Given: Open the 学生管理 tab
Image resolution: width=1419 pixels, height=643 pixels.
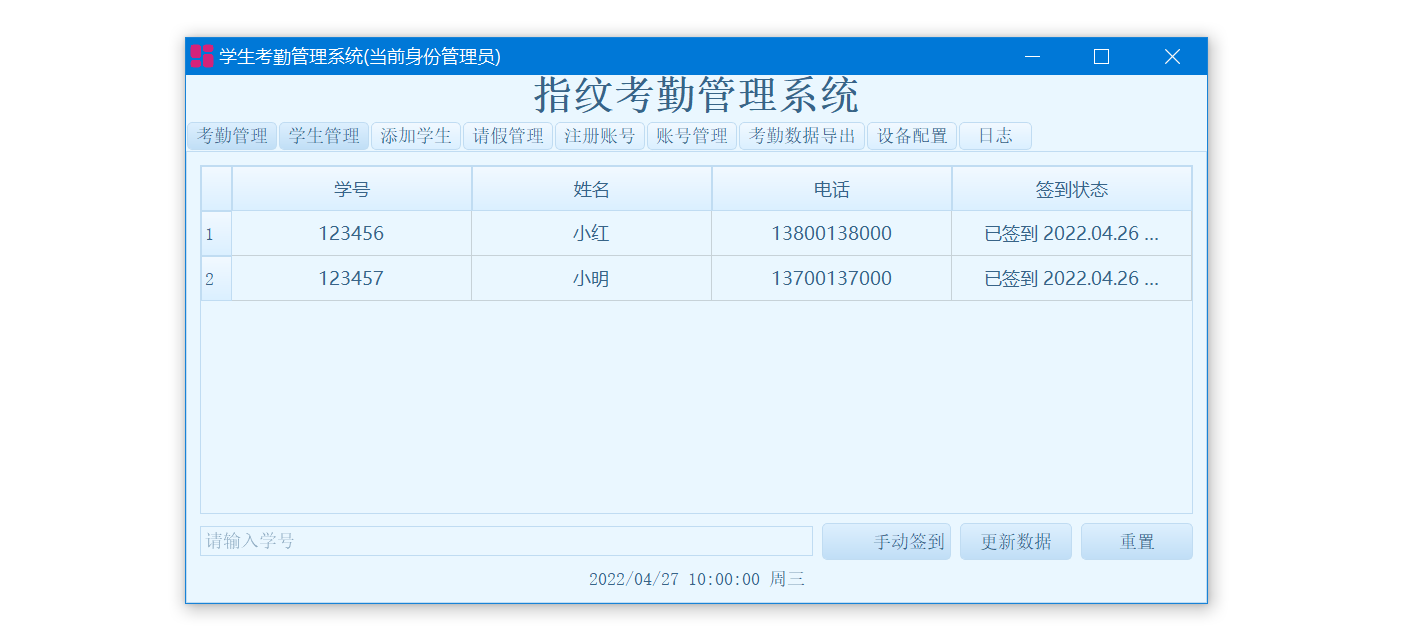Looking at the screenshot, I should point(324,136).
